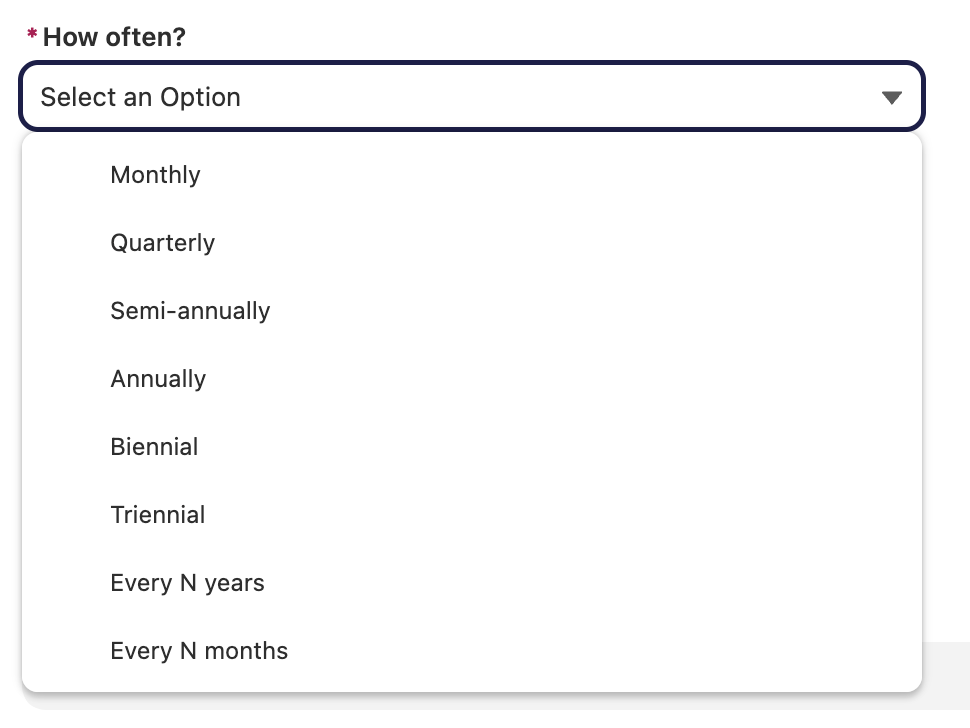The image size is (970, 728).
Task: Close the list via the triangle caret
Action: pyautogui.click(x=891, y=98)
